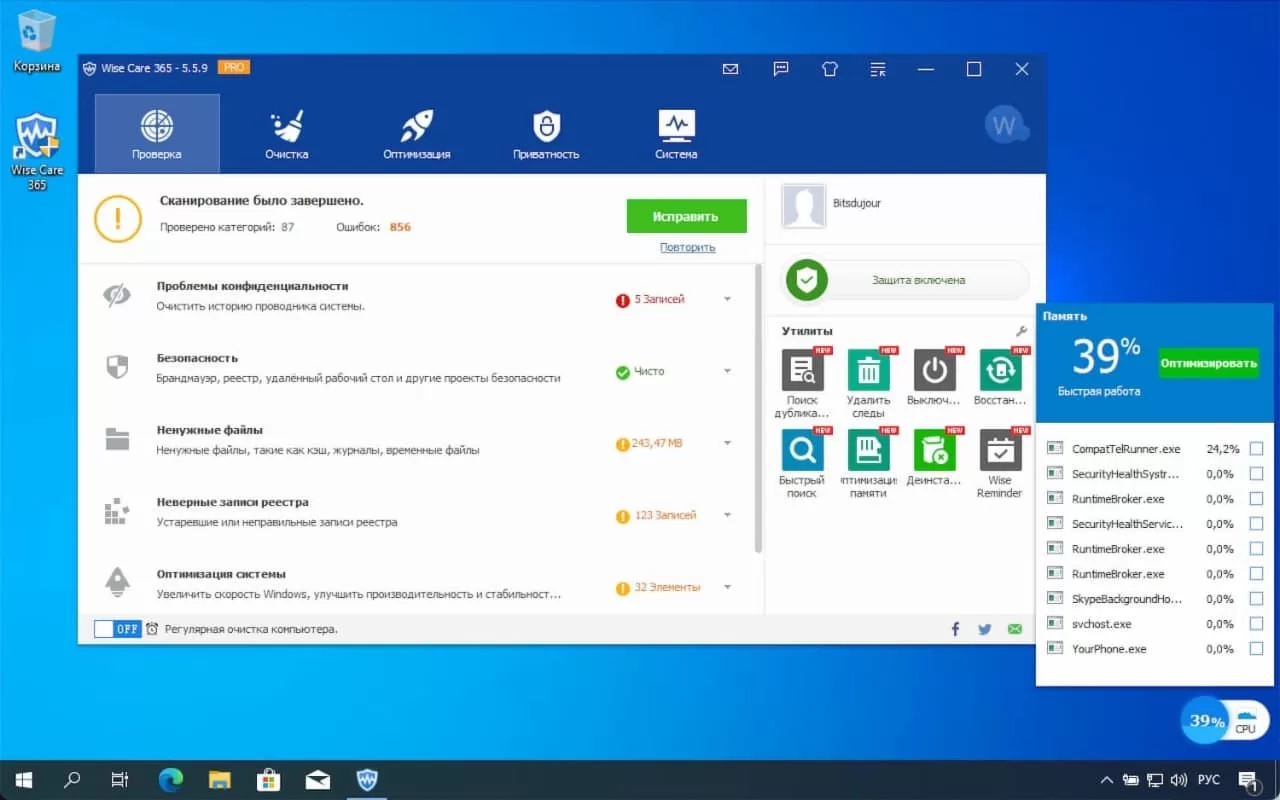The height and width of the screenshot is (800, 1280).
Task: Enable the регулярная очистка компьютера switch
Action: coord(117,629)
